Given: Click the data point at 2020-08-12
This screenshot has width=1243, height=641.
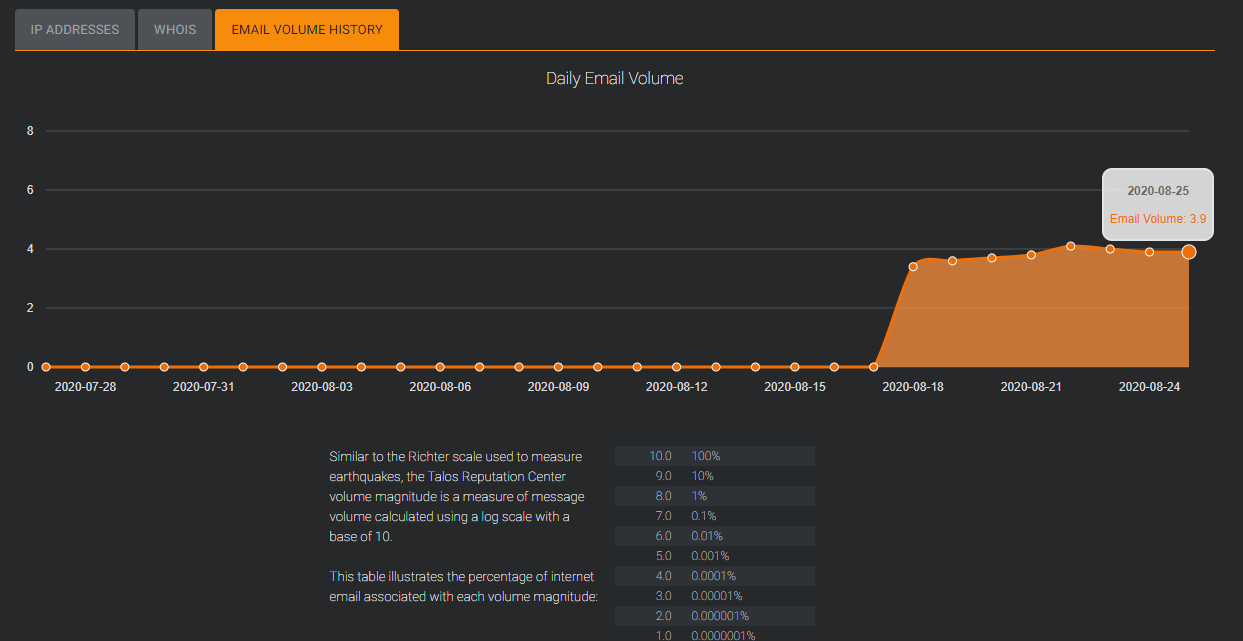Looking at the screenshot, I should (677, 367).
